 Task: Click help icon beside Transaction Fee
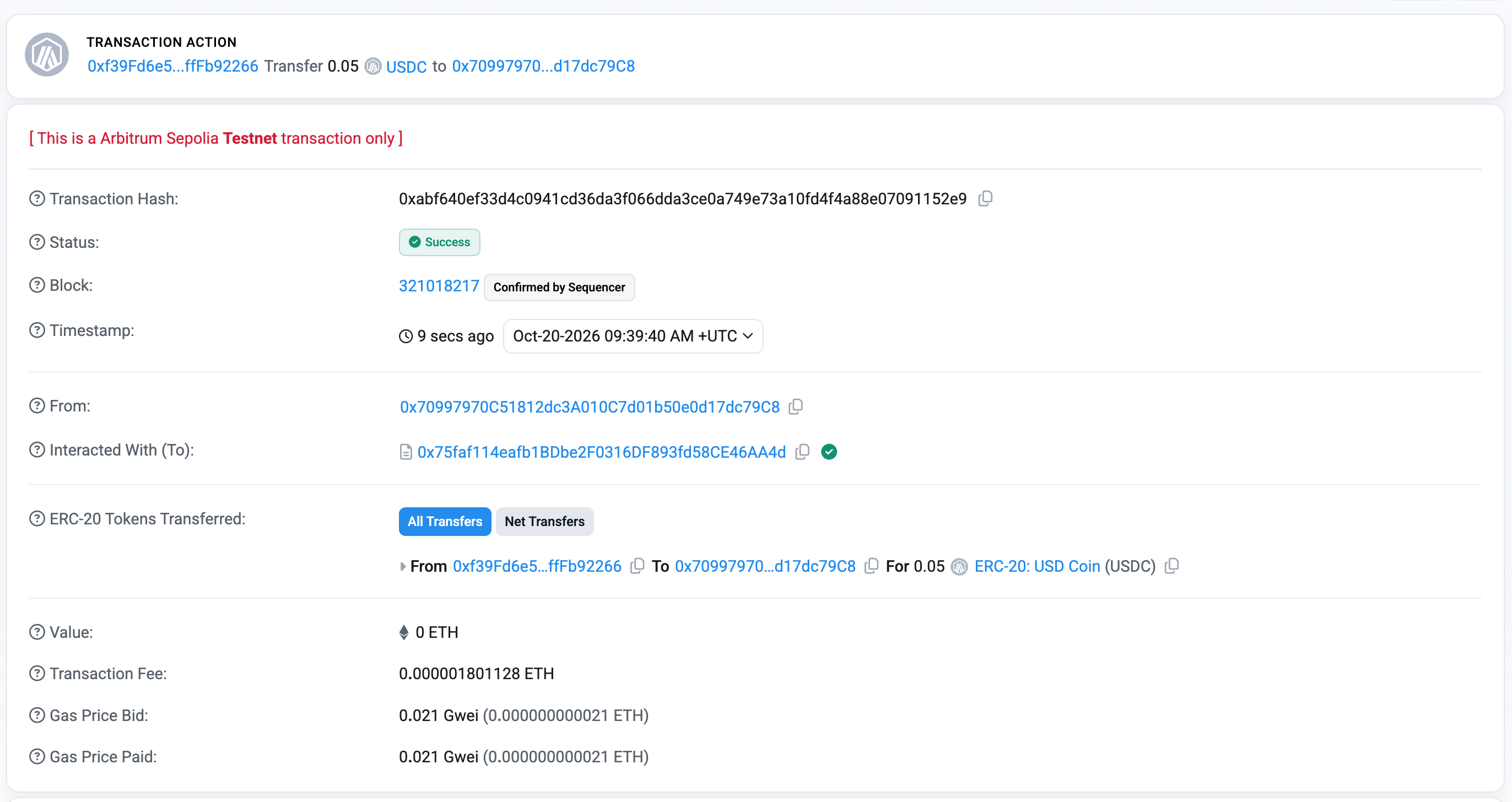pos(37,674)
